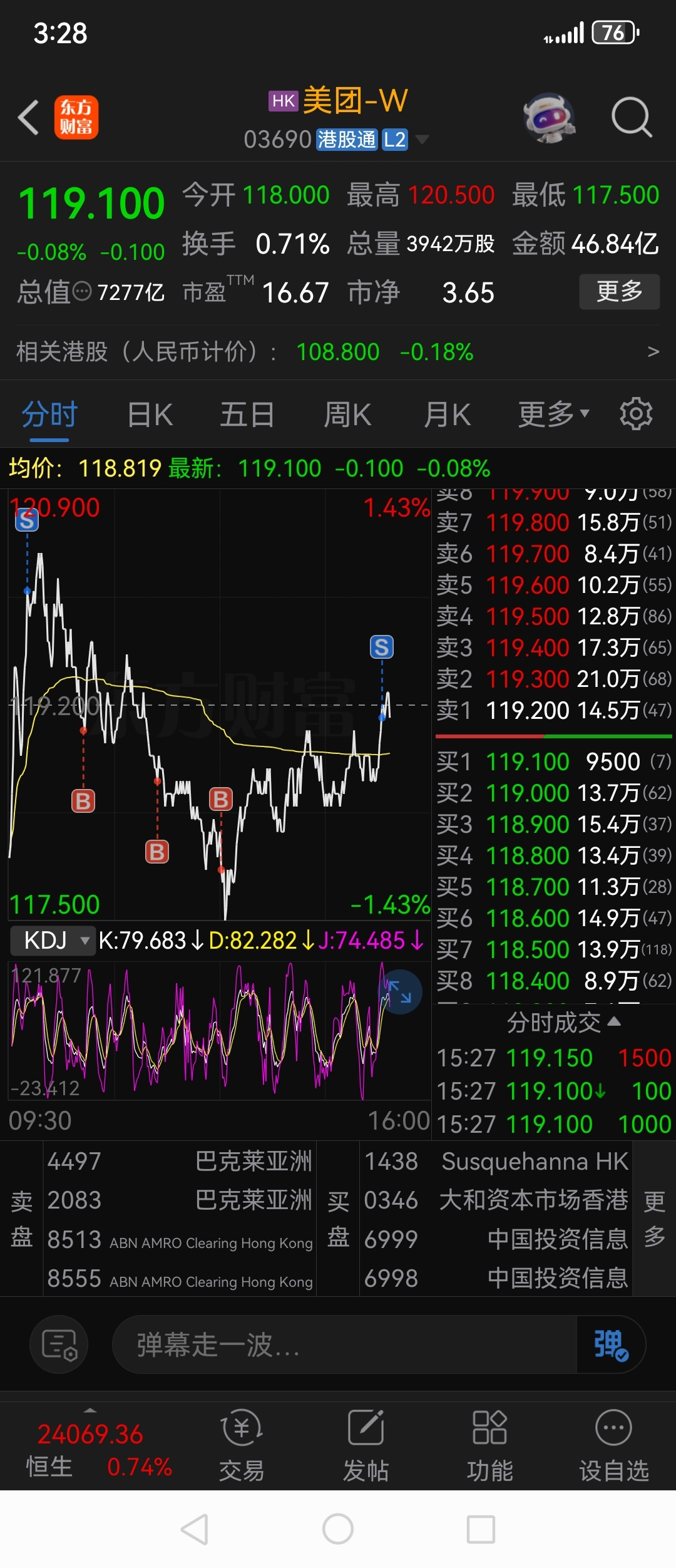The image size is (676, 1568).
Task: Open the KDJ indicator dropdown
Action: tap(54, 940)
